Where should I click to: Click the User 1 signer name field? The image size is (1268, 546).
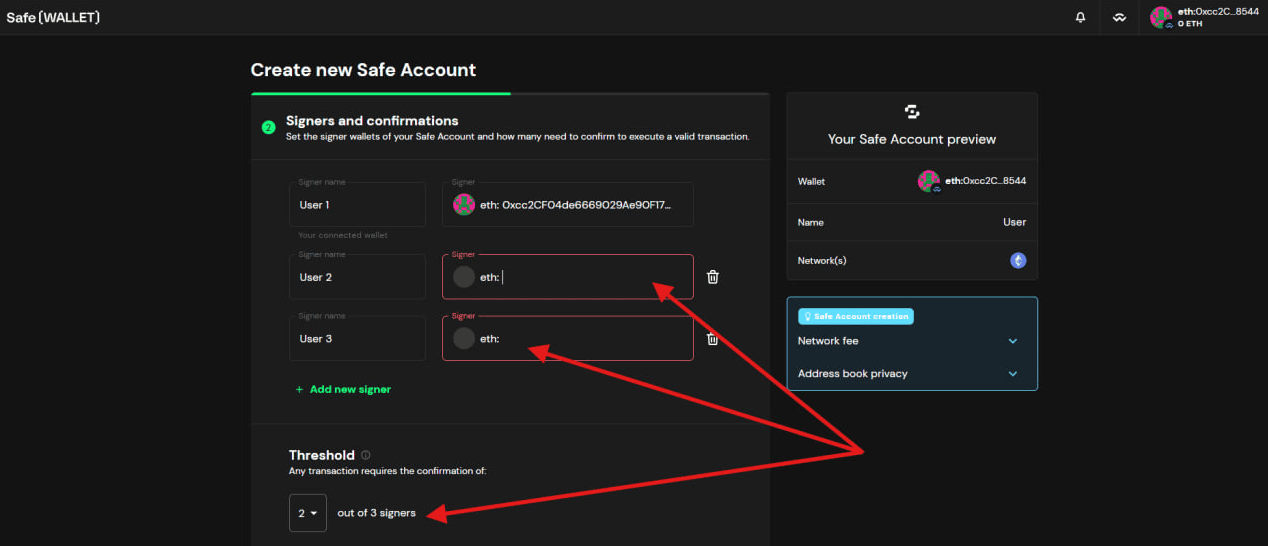[358, 204]
